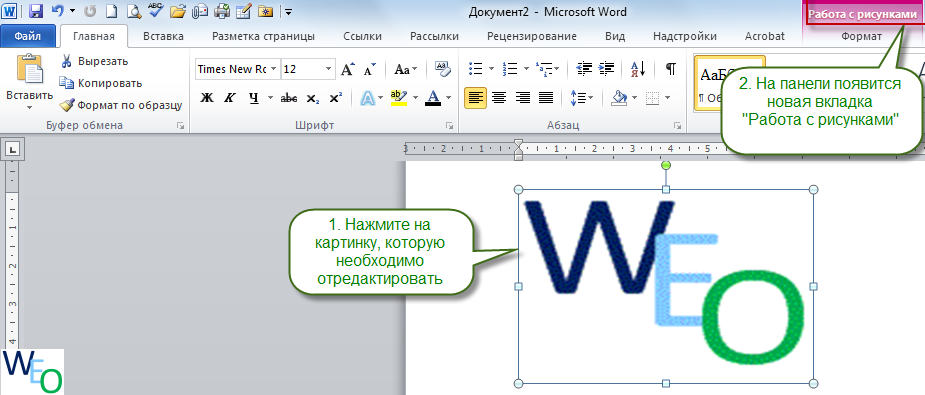The height and width of the screenshot is (395, 925).
Task: Open the Надстройки tab
Action: coord(685,36)
